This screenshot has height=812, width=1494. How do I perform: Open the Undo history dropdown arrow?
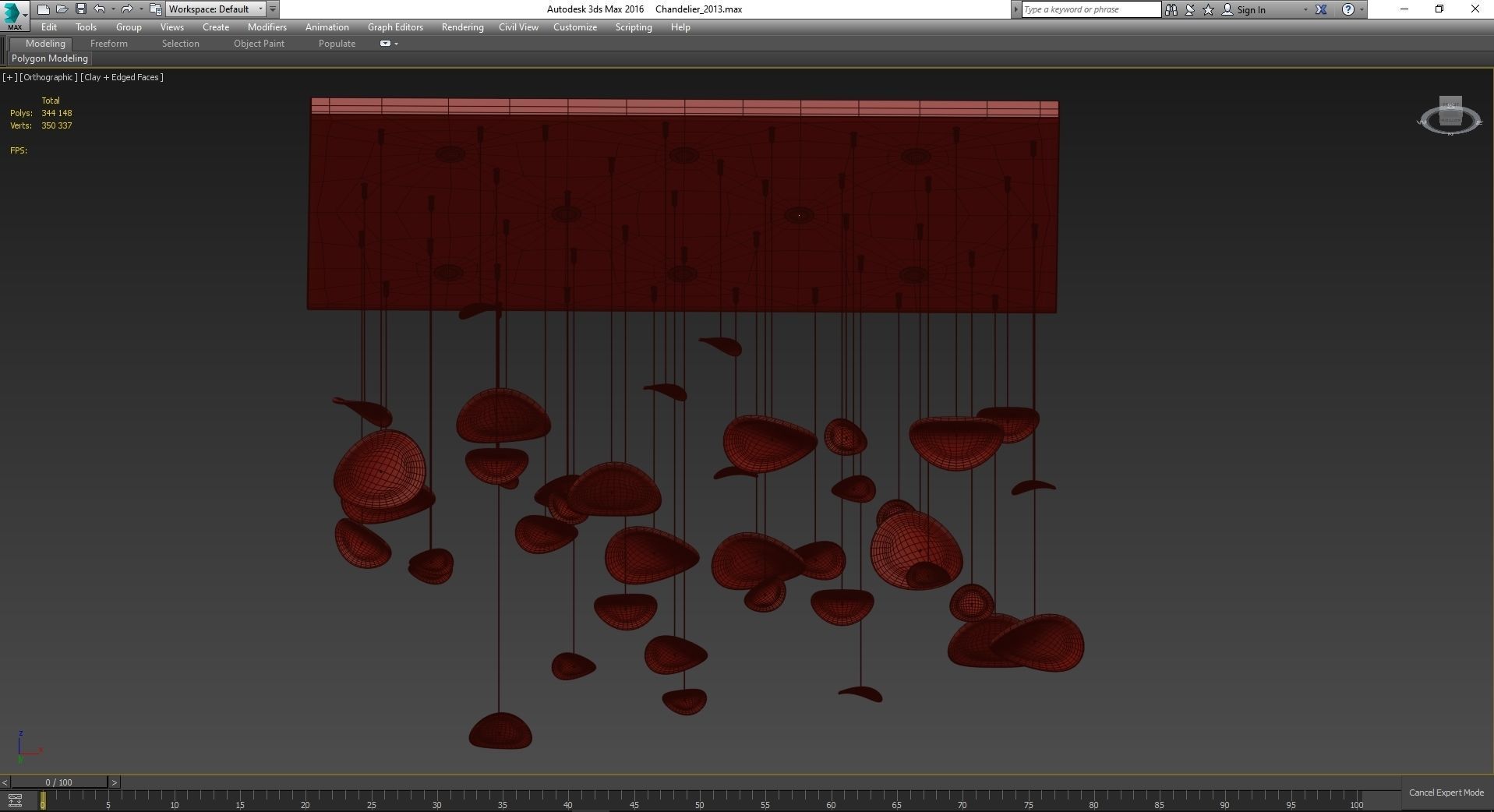pyautogui.click(x=113, y=9)
